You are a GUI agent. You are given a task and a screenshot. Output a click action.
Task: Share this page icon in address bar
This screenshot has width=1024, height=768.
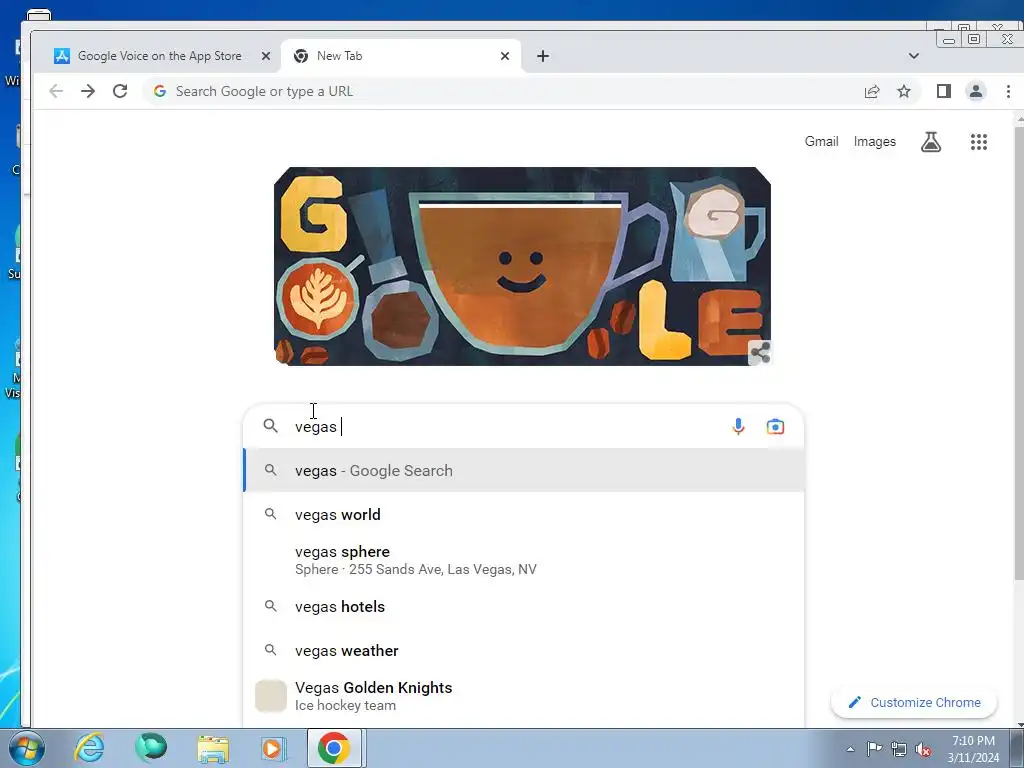(x=872, y=91)
